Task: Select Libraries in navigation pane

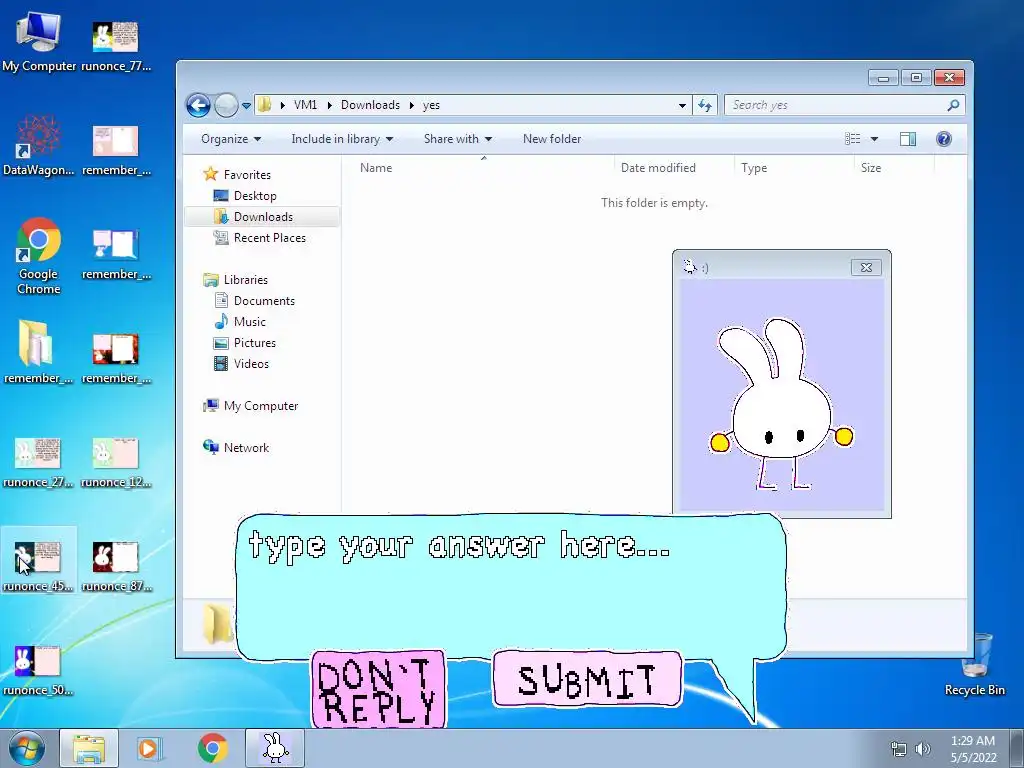Action: (236, 280)
